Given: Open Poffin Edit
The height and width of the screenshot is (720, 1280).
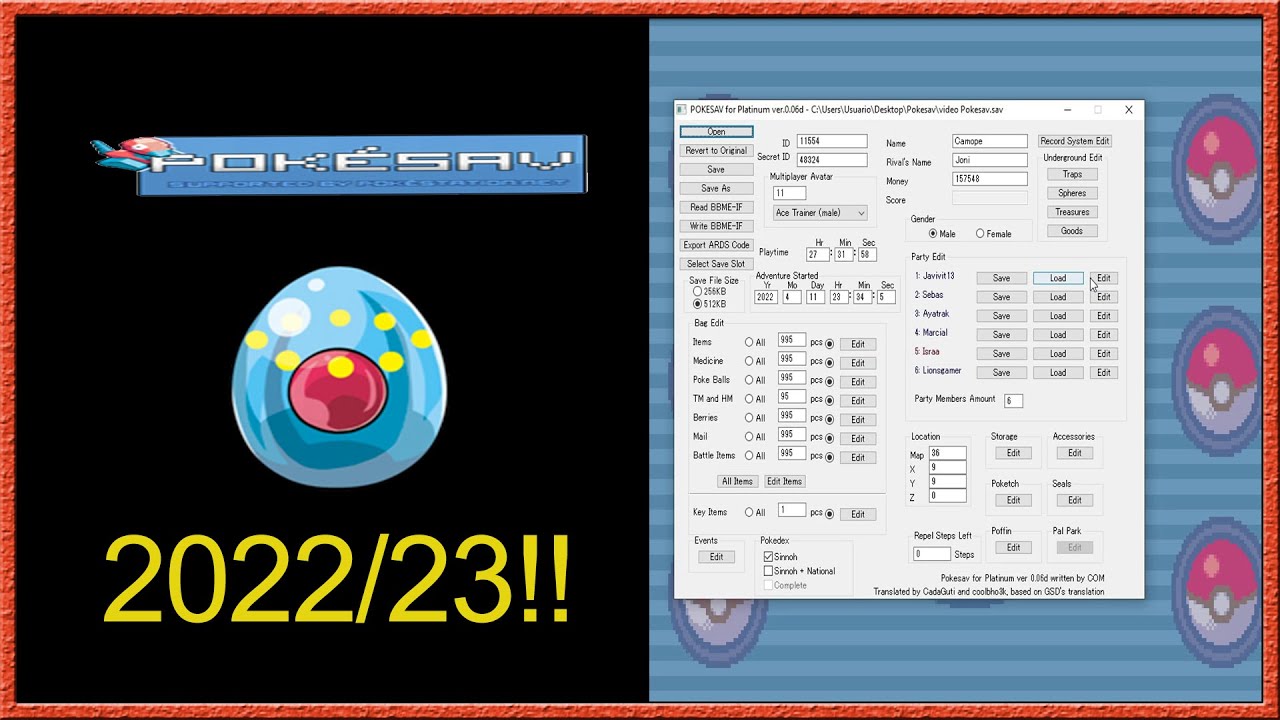Looking at the screenshot, I should 1013,547.
